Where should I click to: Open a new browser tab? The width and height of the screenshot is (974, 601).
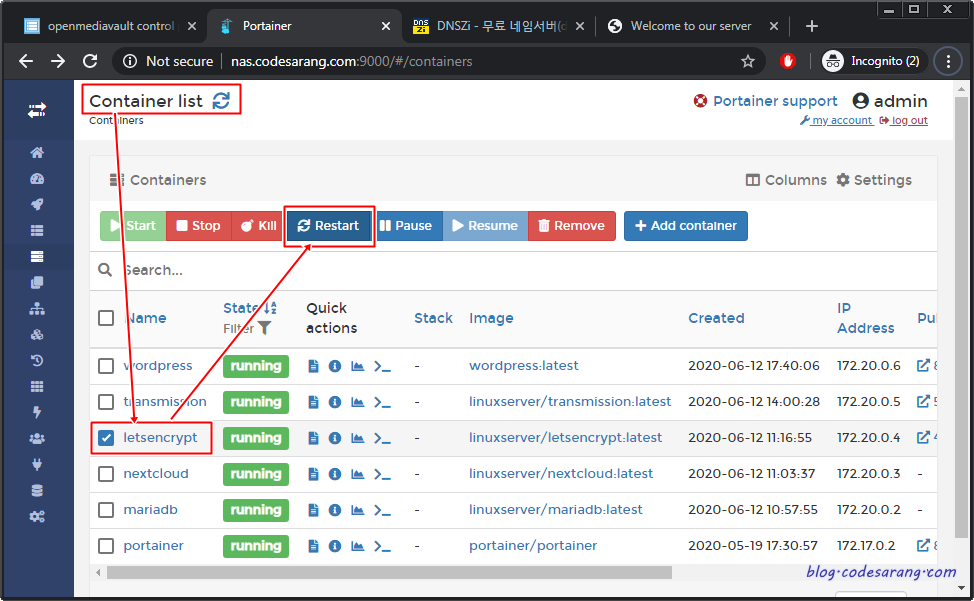click(811, 26)
